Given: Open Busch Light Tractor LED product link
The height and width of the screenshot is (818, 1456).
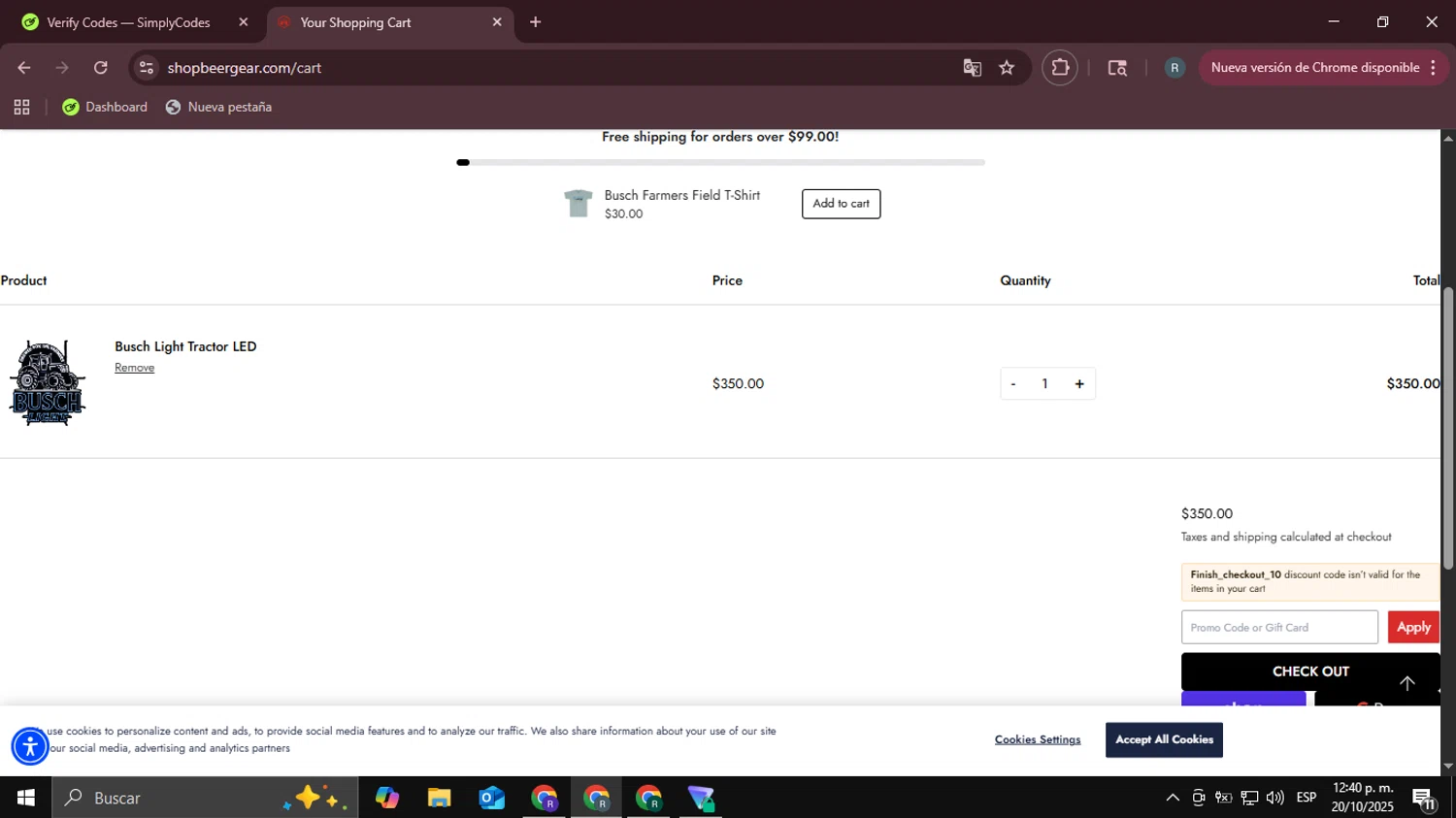Looking at the screenshot, I should click(185, 346).
